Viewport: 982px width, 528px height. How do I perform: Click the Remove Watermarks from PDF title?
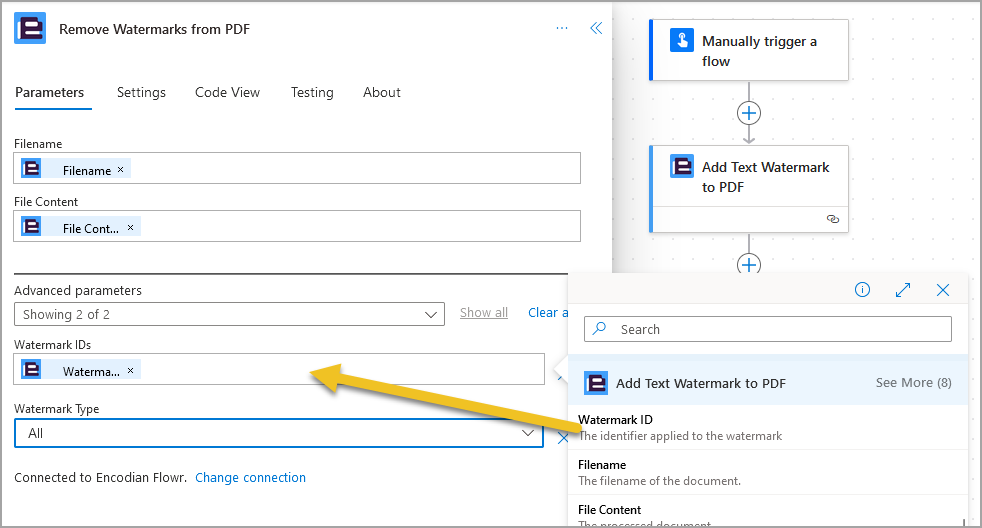click(154, 29)
